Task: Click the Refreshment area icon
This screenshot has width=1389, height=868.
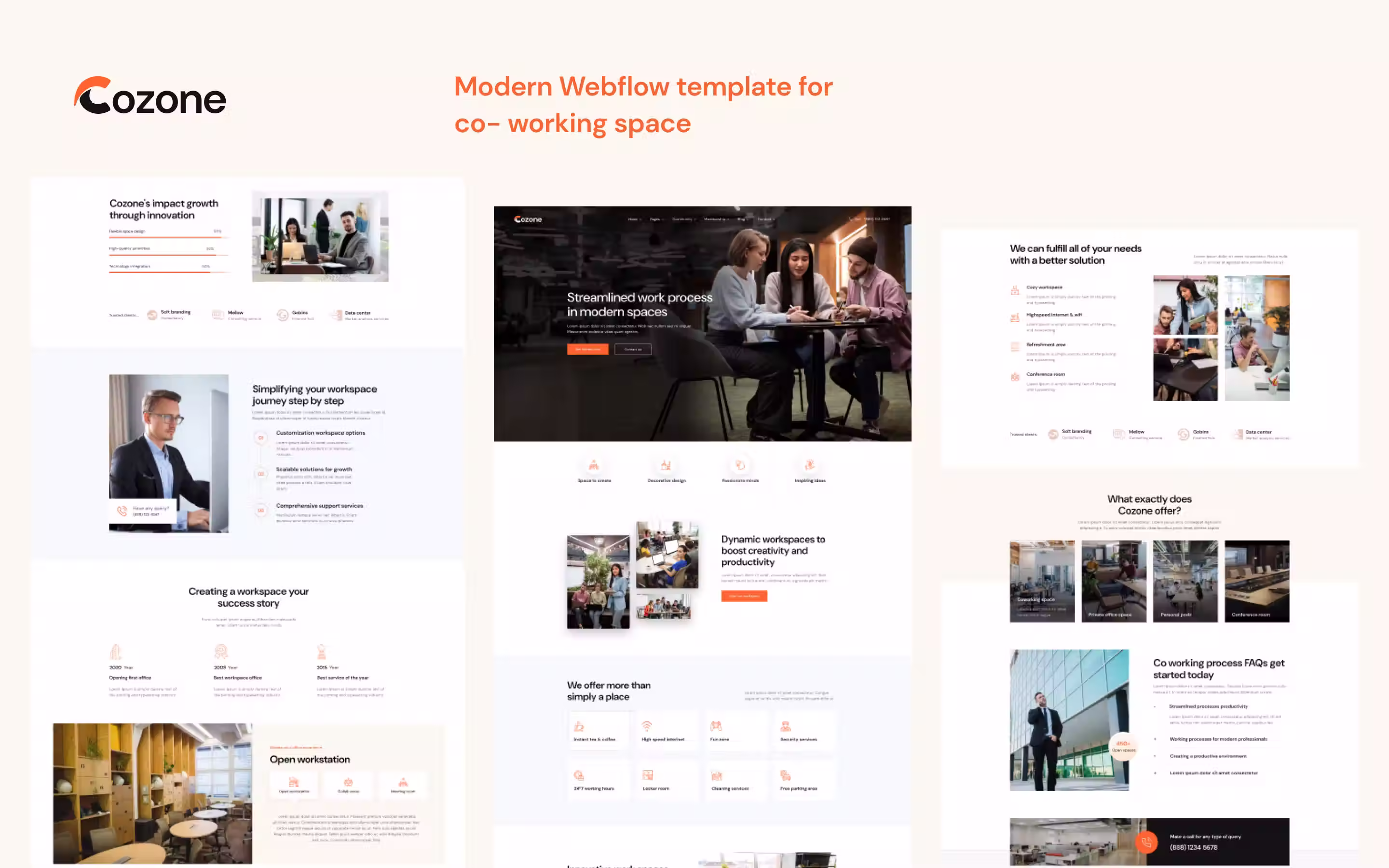Action: [x=1015, y=347]
